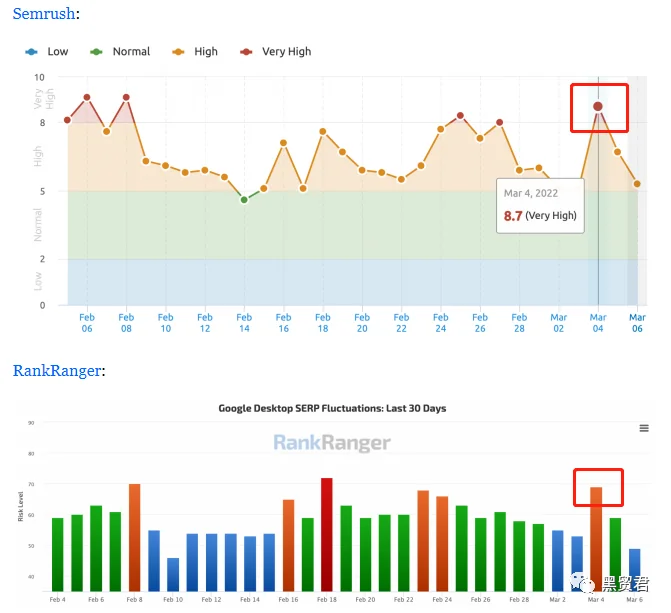The image size is (671, 613).
Task: Click the 'Mar 04' Semrush axis label
Action: tap(598, 323)
